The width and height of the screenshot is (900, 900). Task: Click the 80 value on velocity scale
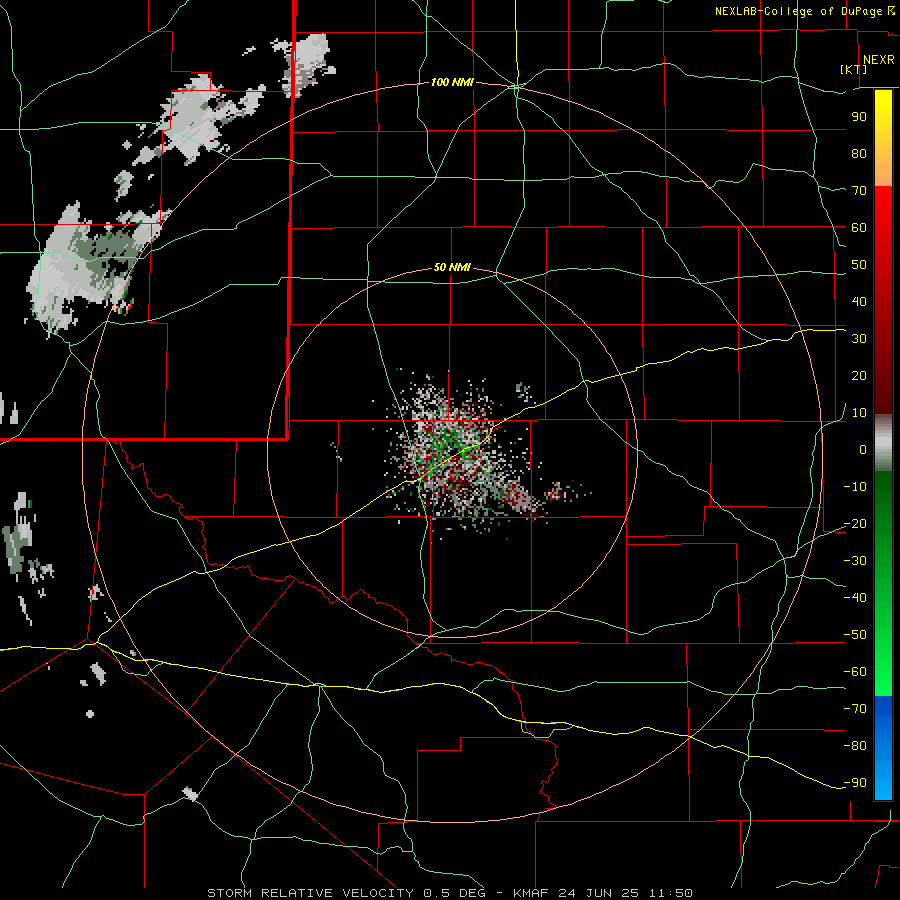click(859, 154)
